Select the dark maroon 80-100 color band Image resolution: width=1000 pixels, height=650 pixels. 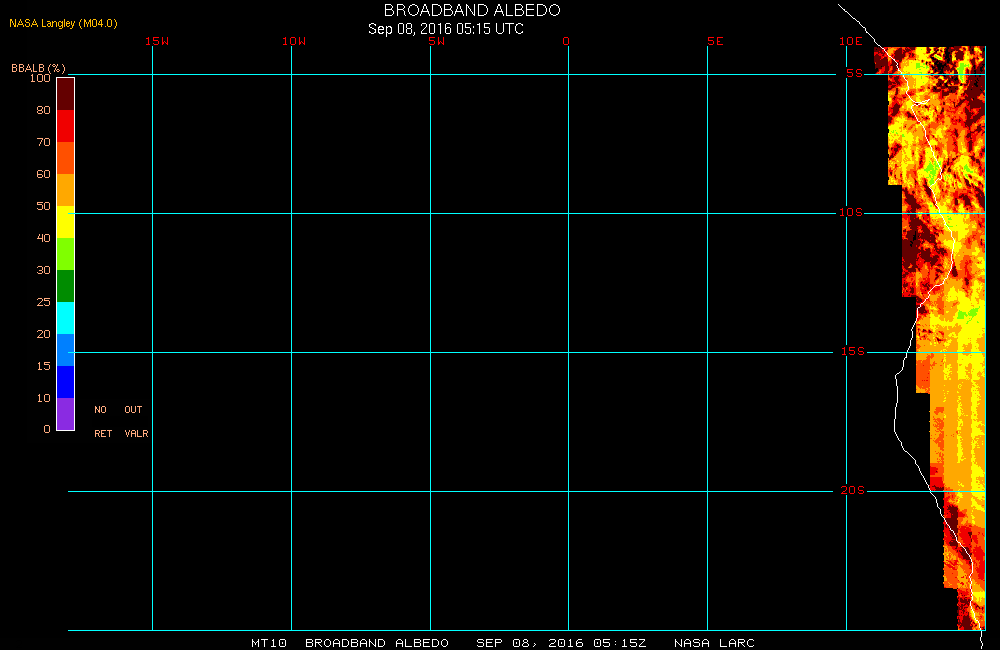tap(66, 94)
